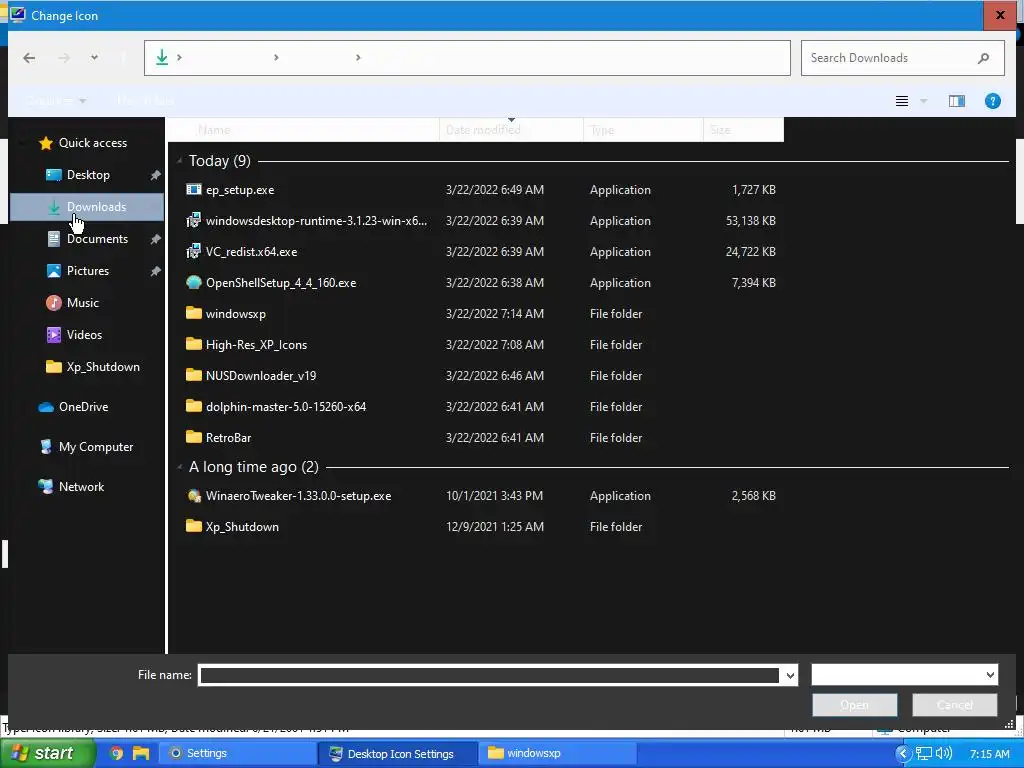Screen dimensions: 1024x768
Task: Sort by the Size column header
Action: pyautogui.click(x=743, y=130)
